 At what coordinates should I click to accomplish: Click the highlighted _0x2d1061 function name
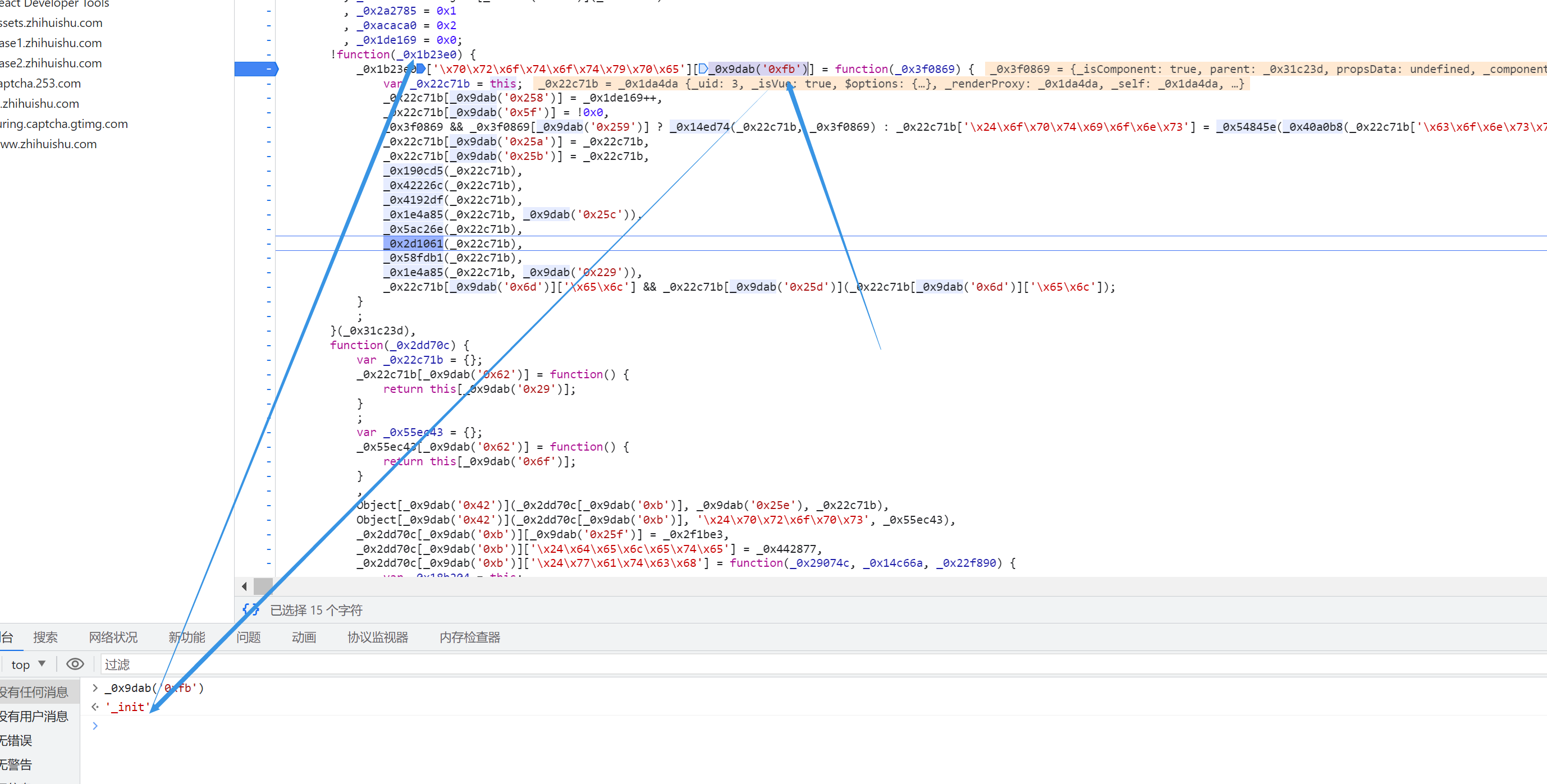click(413, 243)
